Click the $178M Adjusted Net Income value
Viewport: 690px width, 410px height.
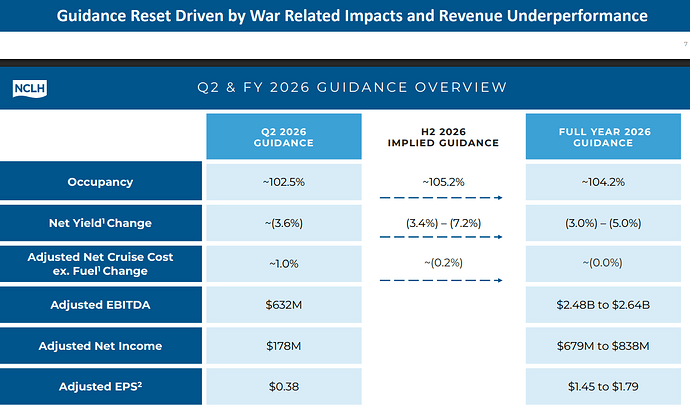[x=284, y=346]
